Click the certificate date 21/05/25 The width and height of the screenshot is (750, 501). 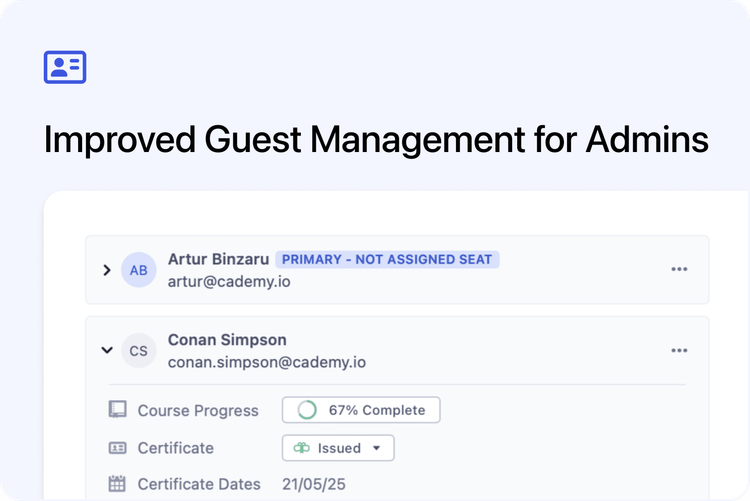point(314,484)
